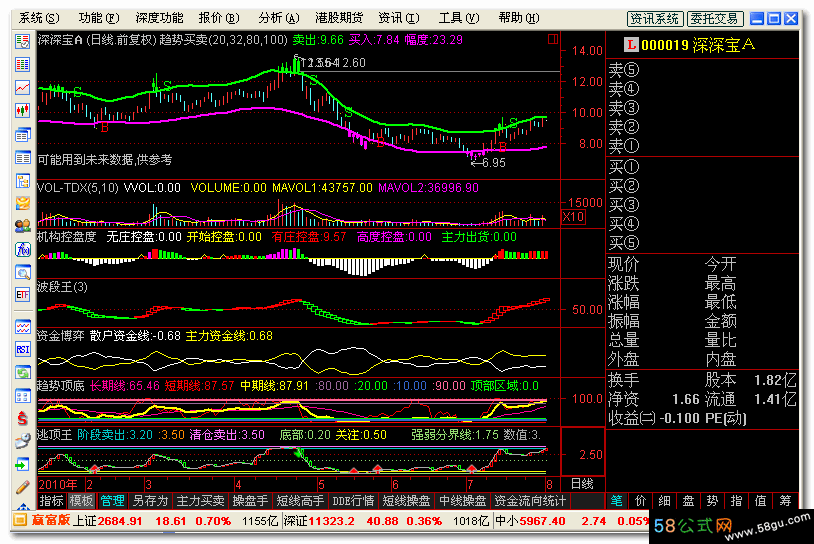
Task: Switch to the 短线高手 template tab
Action: point(300,500)
